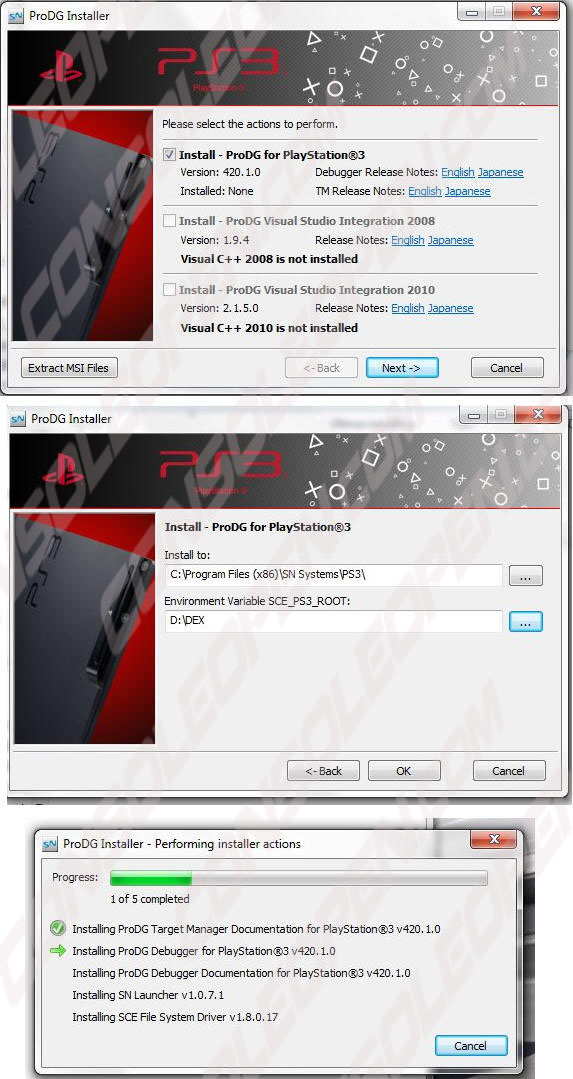The width and height of the screenshot is (573, 1079).
Task: Click the SN icon in the progress dialog title bar
Action: [x=50, y=844]
